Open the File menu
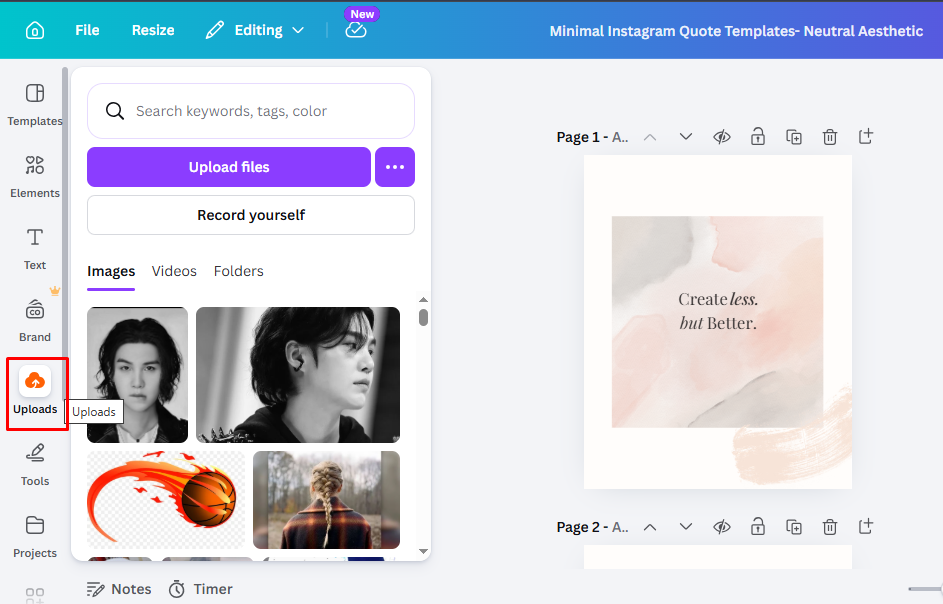943x604 pixels. 87,30
